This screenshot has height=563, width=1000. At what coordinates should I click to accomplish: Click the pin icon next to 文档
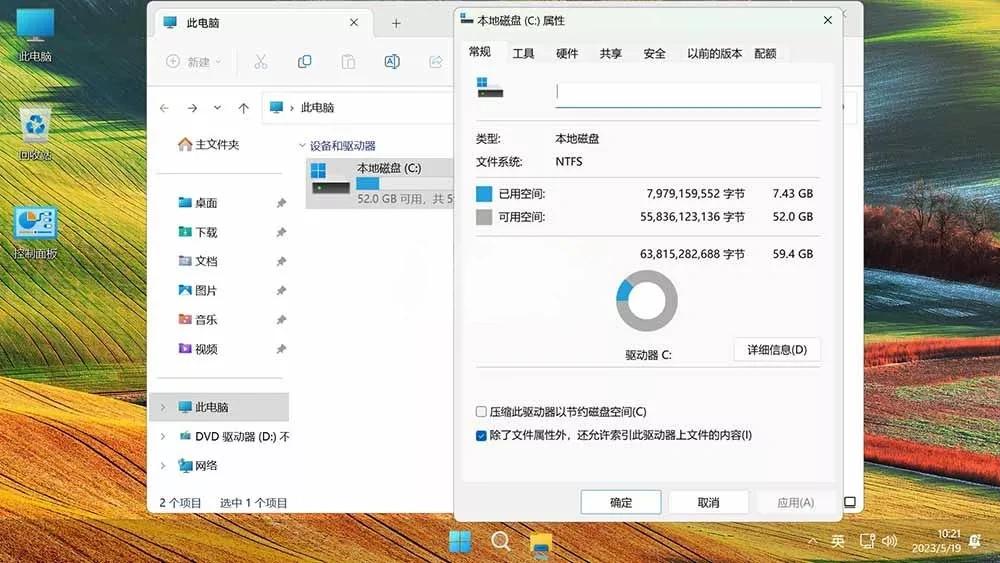(281, 261)
